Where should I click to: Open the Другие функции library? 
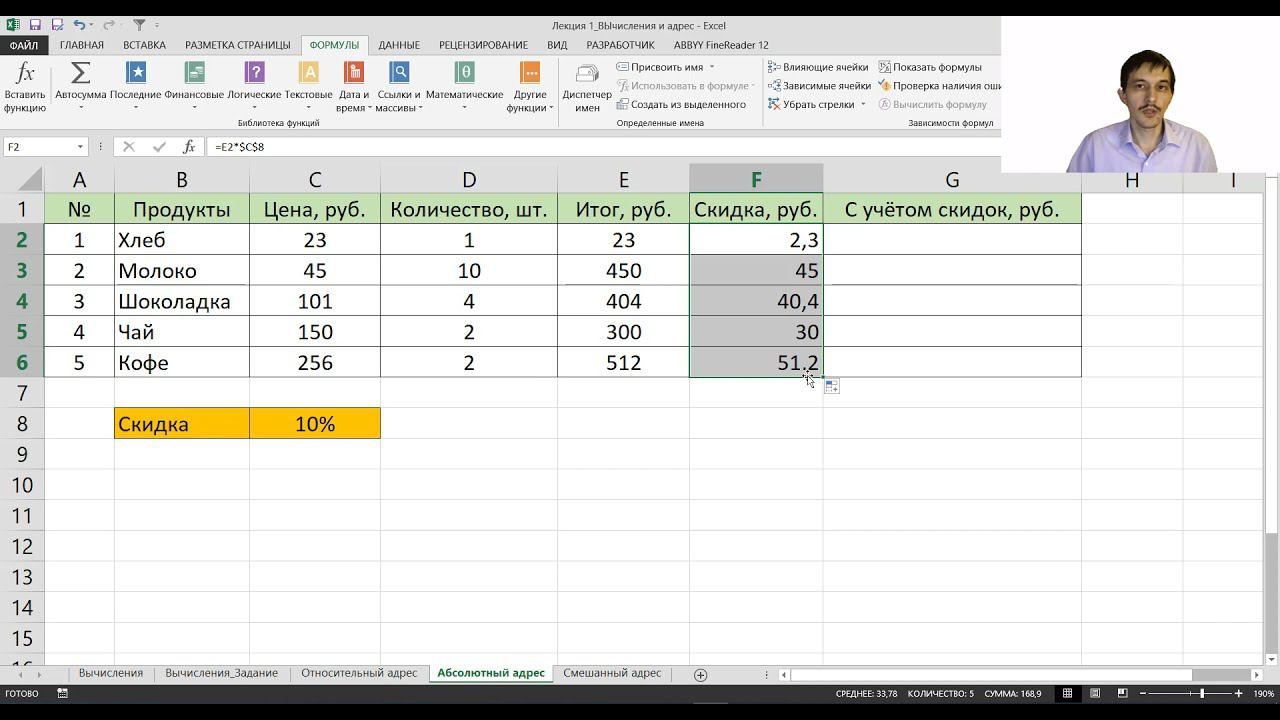(530, 87)
